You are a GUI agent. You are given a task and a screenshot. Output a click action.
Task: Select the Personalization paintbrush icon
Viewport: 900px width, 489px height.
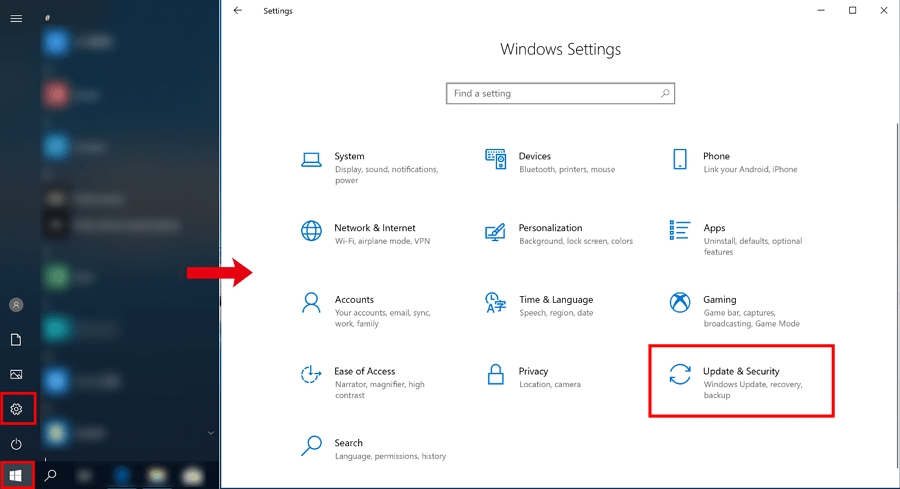pyautogui.click(x=495, y=232)
